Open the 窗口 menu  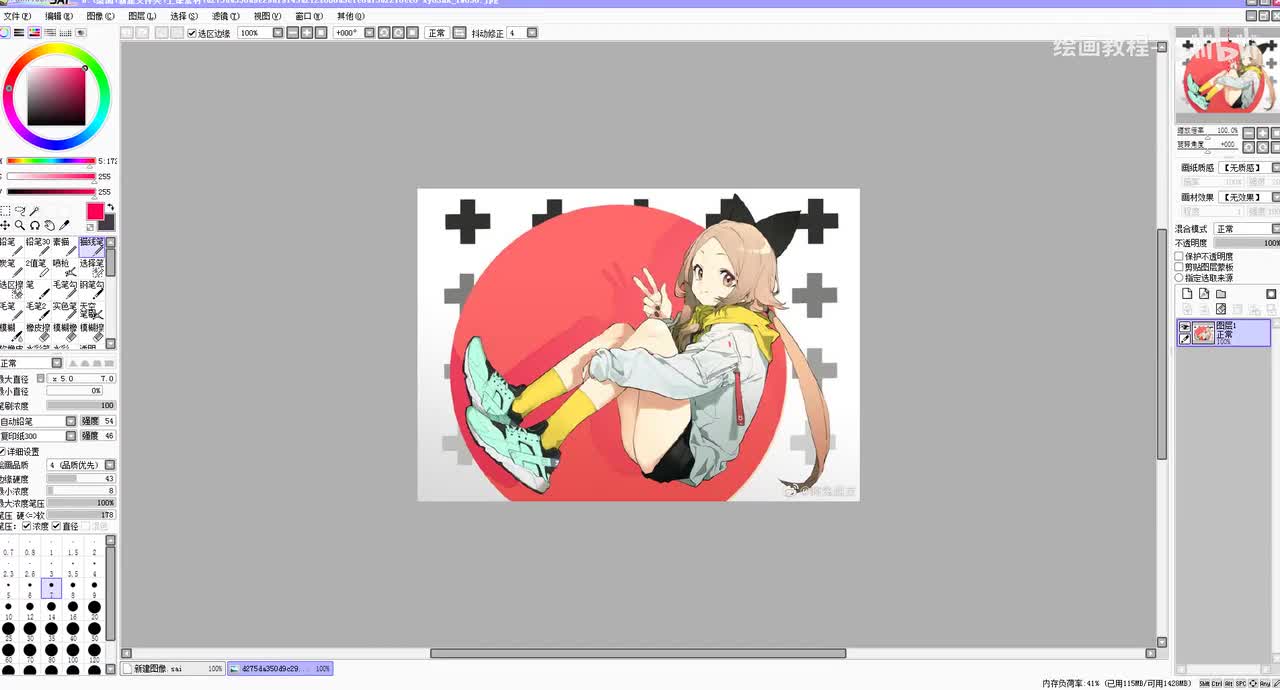point(309,17)
